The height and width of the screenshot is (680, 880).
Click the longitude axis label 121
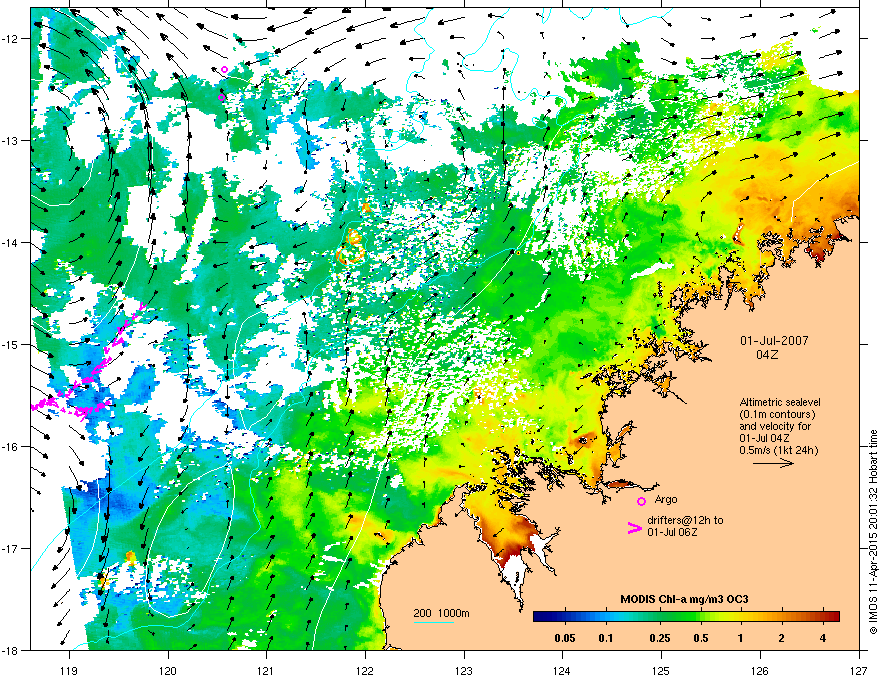tap(266, 670)
